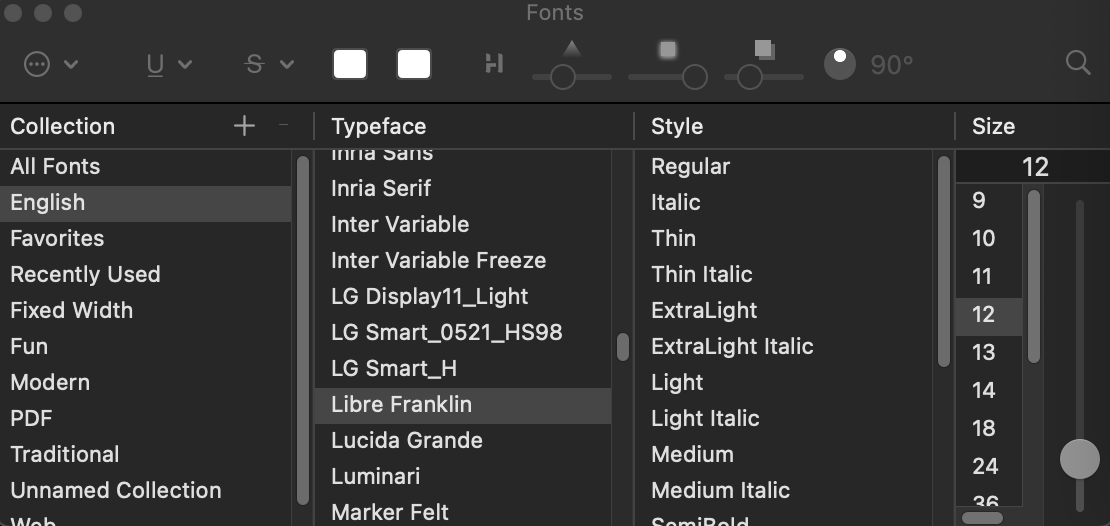Select the ExtraLight Italic style
Viewport: 1110px width, 526px height.
[x=784, y=347]
